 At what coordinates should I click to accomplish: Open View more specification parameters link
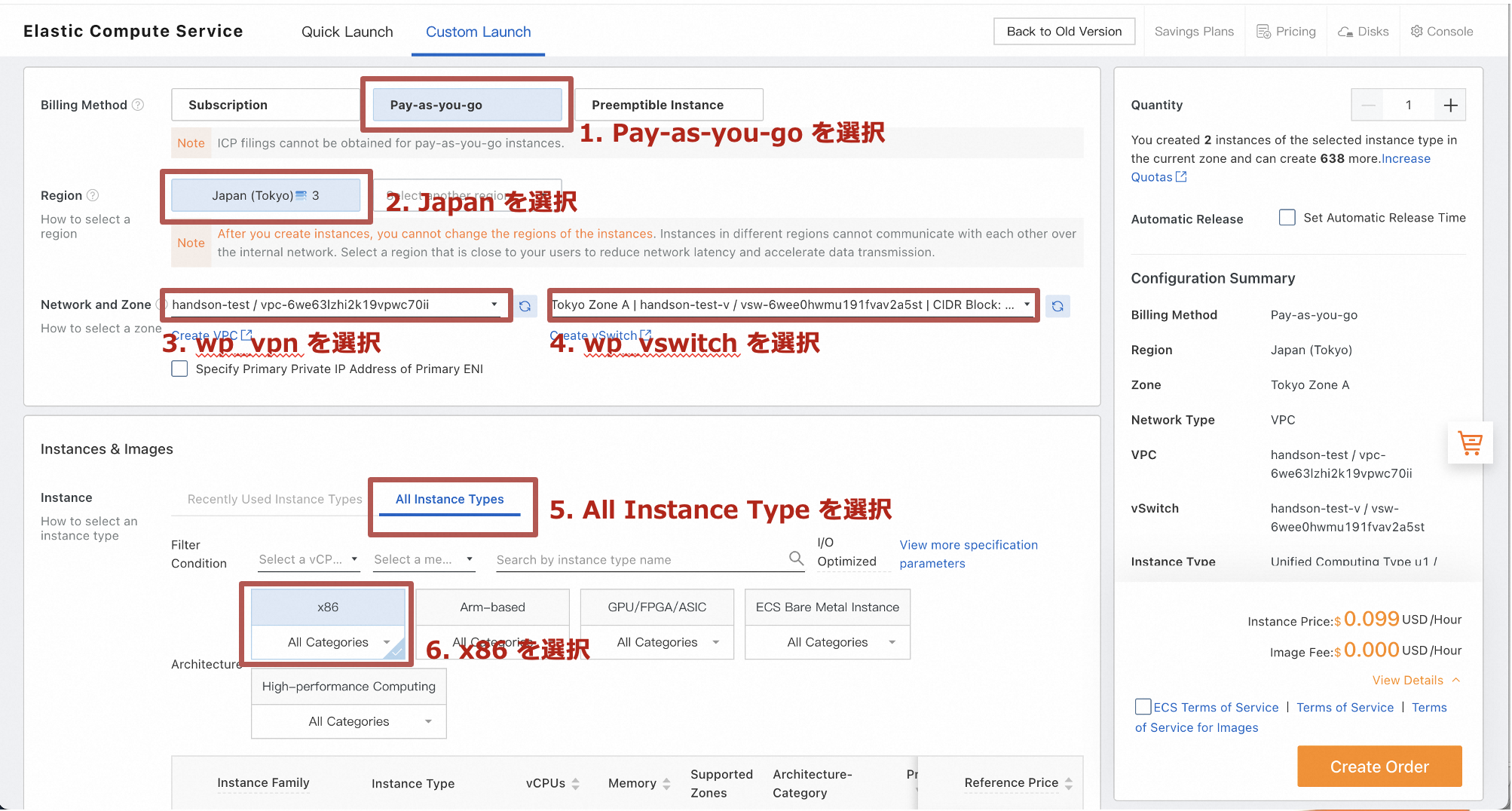[x=969, y=554]
